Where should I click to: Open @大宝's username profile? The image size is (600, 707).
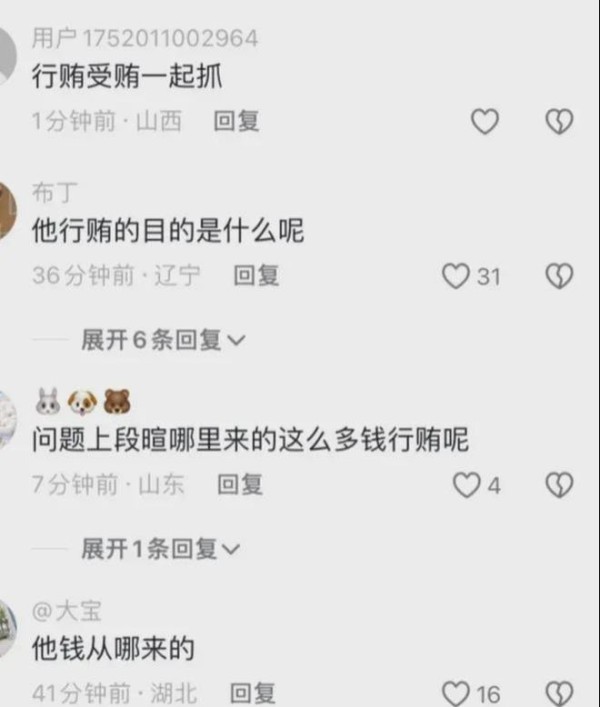(x=67, y=611)
